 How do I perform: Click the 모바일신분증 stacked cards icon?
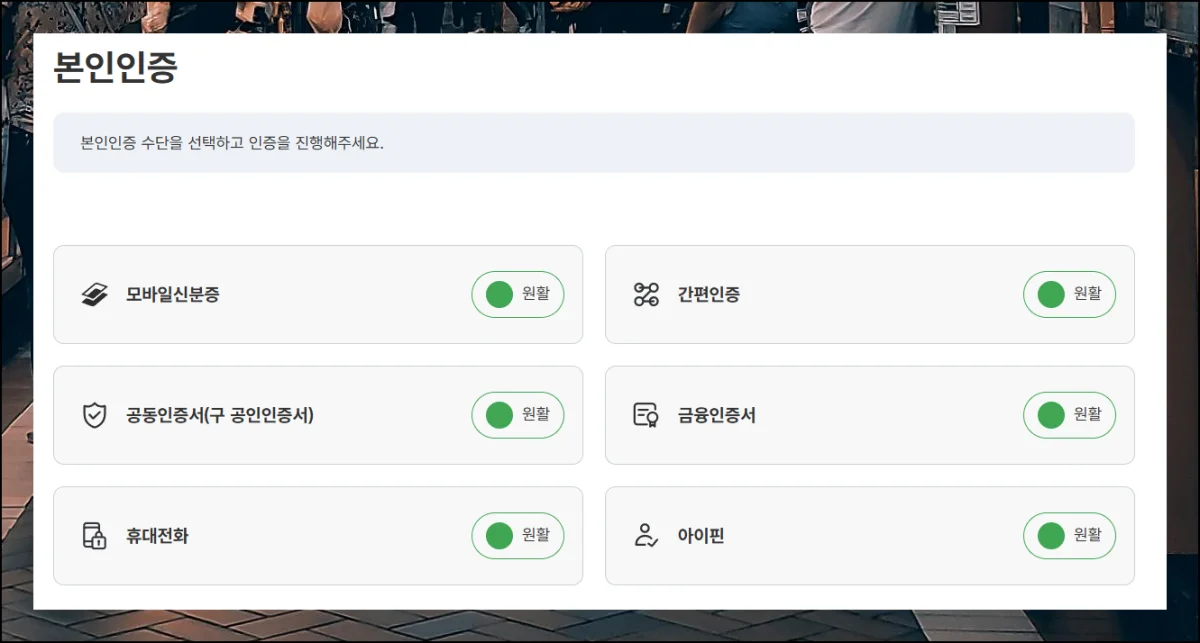pos(94,295)
